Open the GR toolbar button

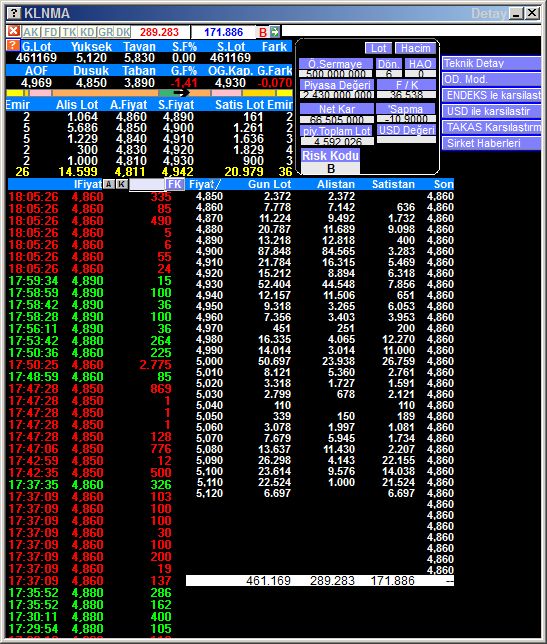[x=106, y=32]
